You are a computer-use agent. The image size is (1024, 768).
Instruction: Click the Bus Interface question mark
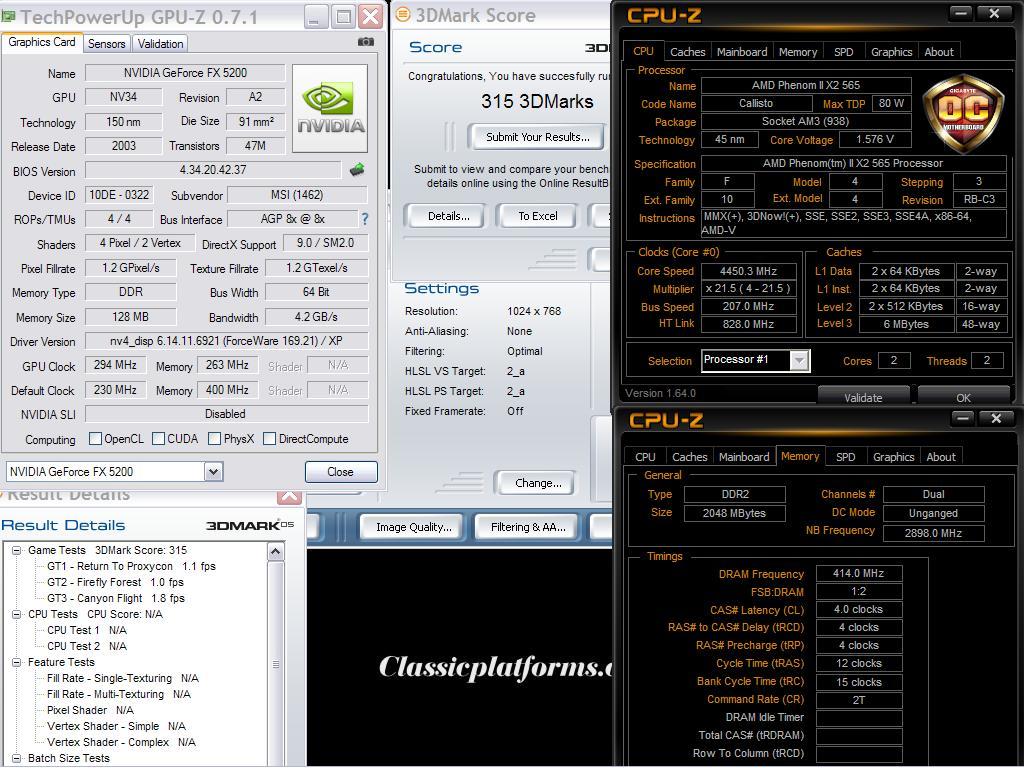(x=364, y=219)
